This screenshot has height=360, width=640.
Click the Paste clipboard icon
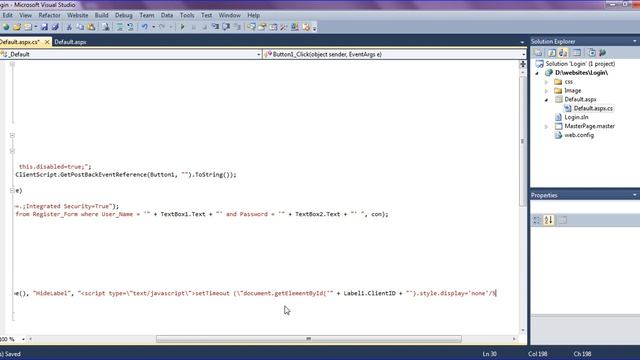[91, 27]
